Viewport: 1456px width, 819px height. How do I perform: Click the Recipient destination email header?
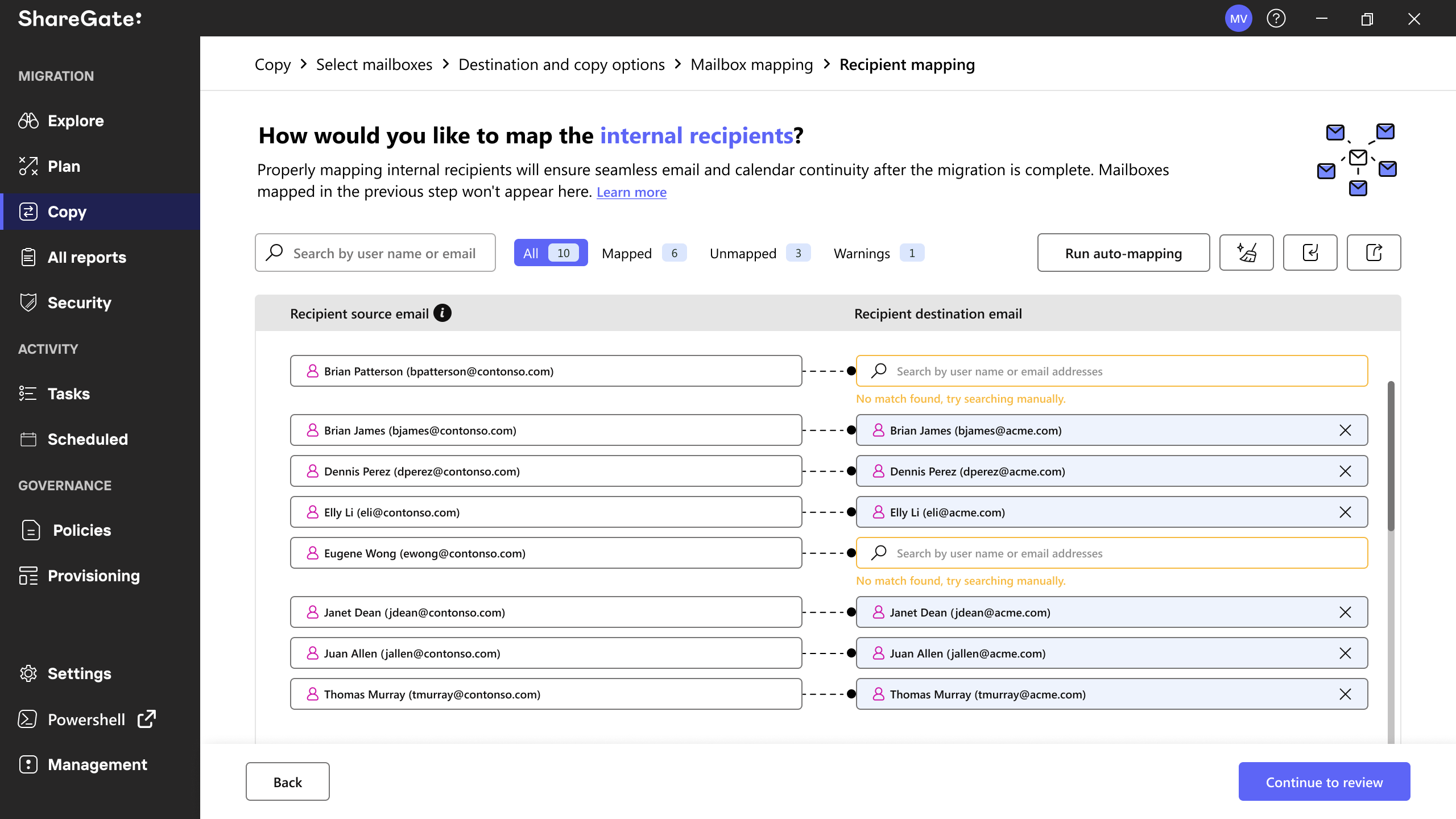click(938, 314)
